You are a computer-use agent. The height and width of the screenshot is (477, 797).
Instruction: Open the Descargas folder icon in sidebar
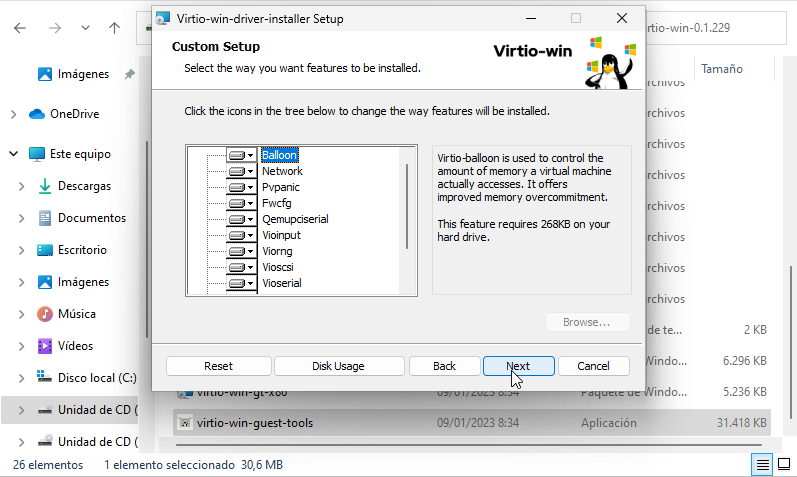coord(44,186)
